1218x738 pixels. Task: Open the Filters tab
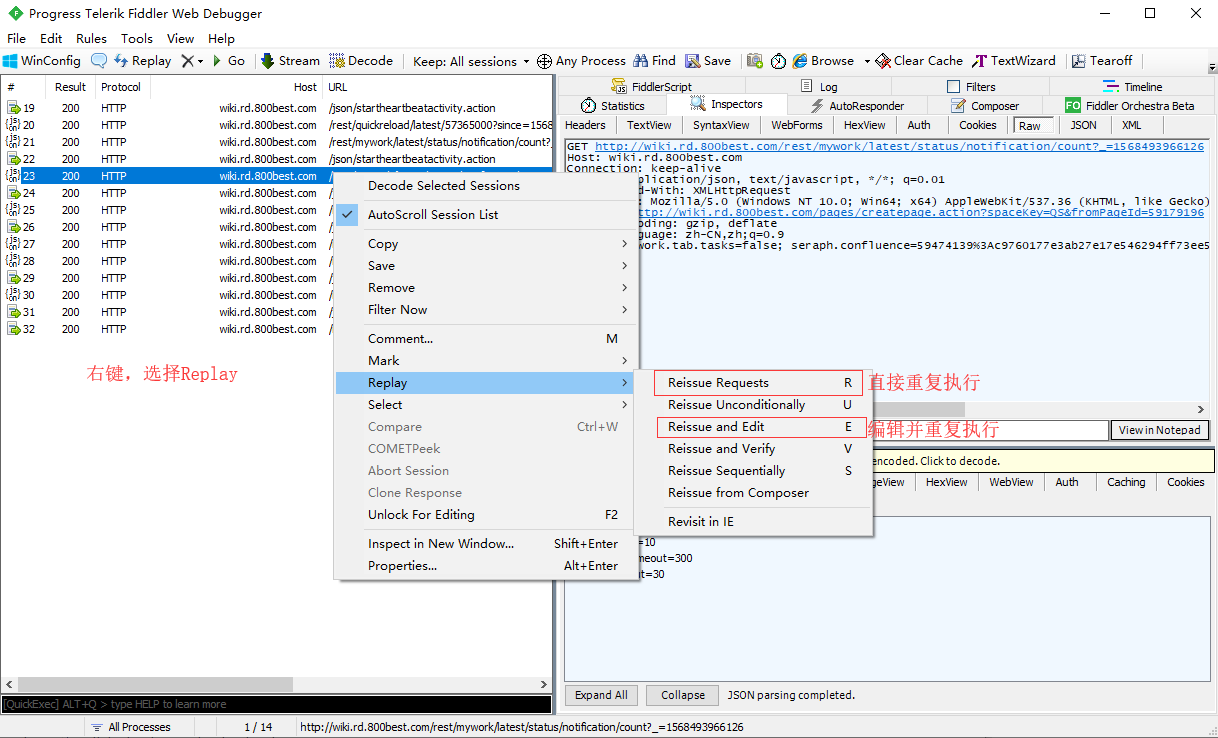point(971,87)
